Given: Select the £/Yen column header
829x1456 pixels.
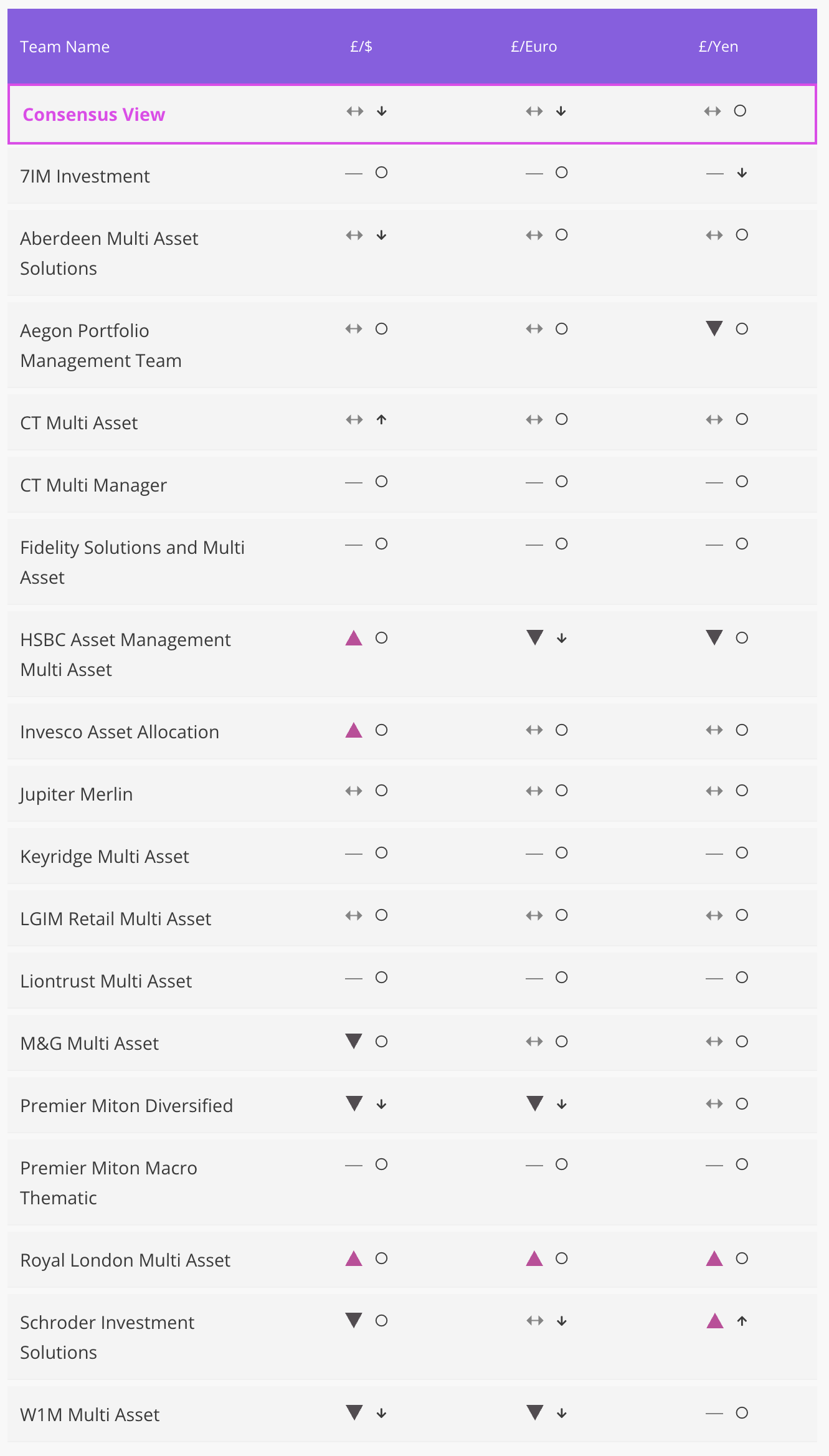Looking at the screenshot, I should tap(718, 47).
